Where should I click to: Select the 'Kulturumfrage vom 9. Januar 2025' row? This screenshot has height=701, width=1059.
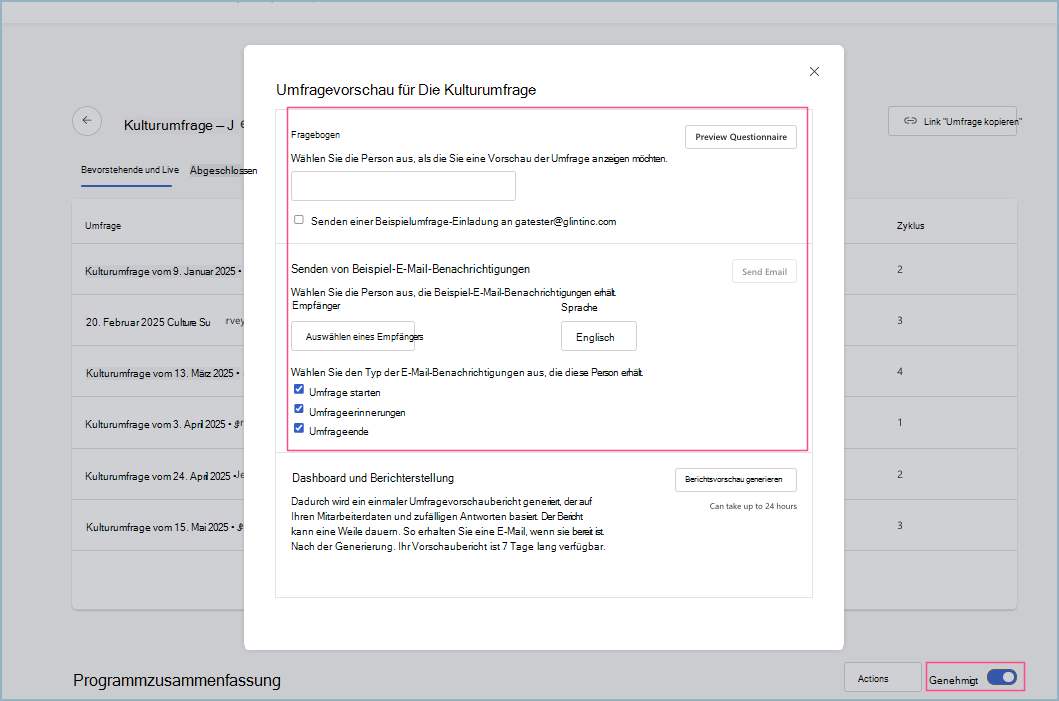coord(160,271)
